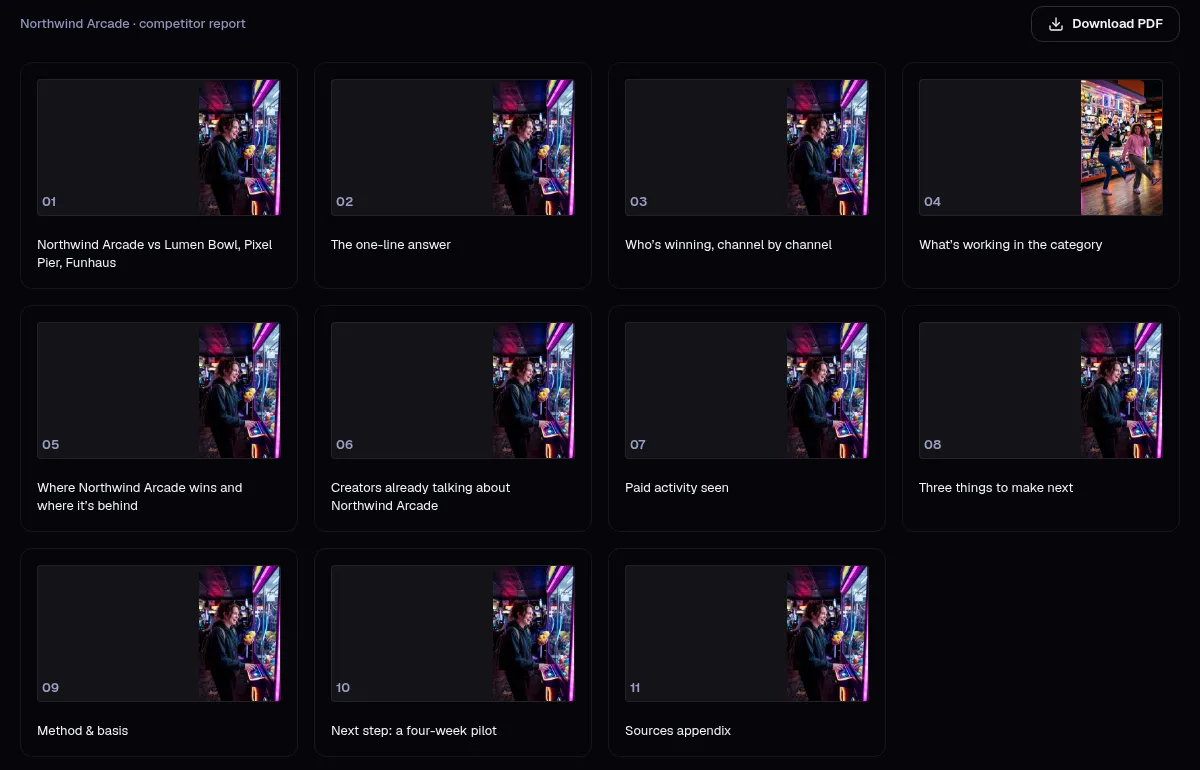Click the "Northwind Arcade · competitor report" header text
This screenshot has width=1200, height=770.
(133, 24)
